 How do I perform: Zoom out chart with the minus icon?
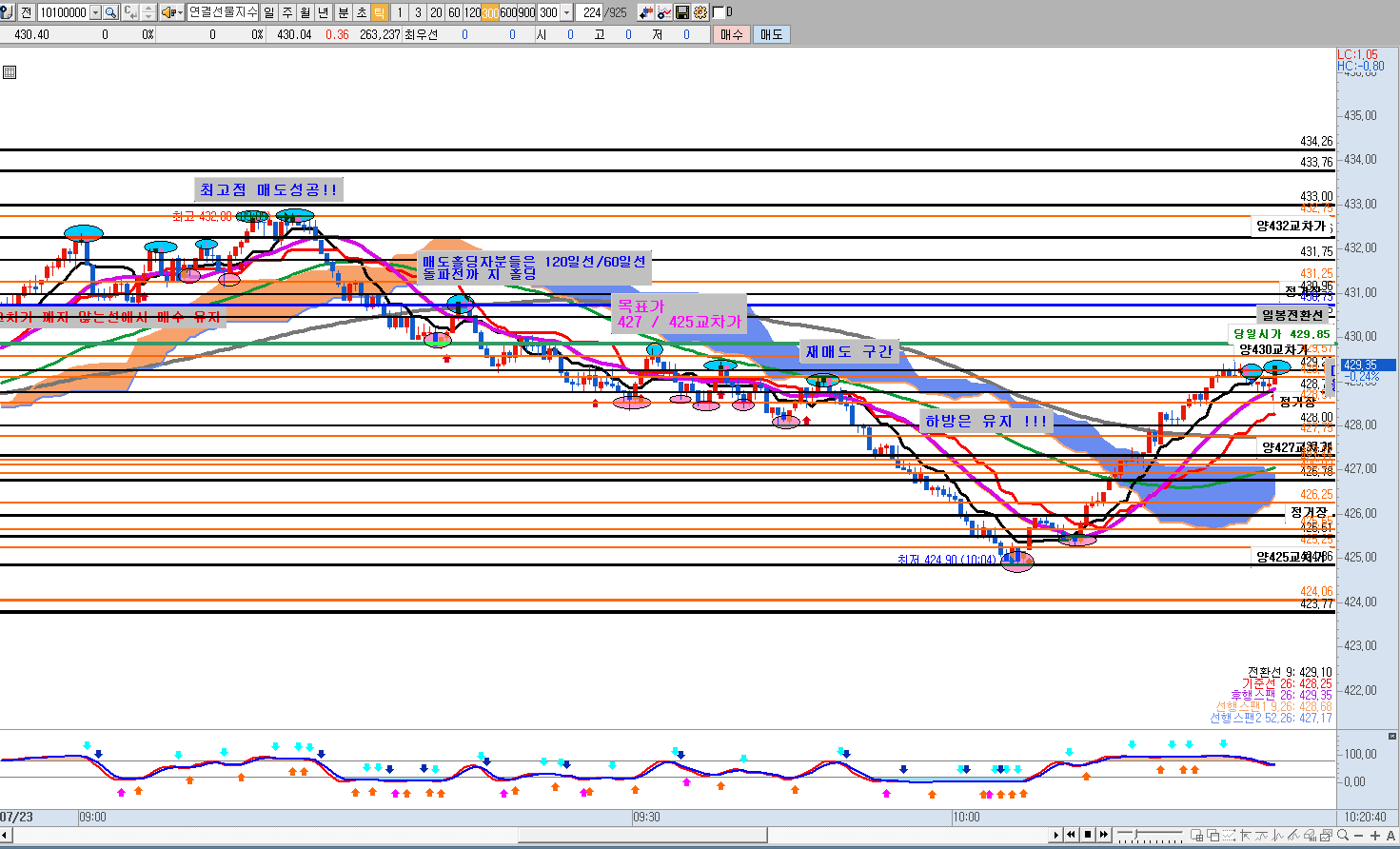click(x=1358, y=836)
